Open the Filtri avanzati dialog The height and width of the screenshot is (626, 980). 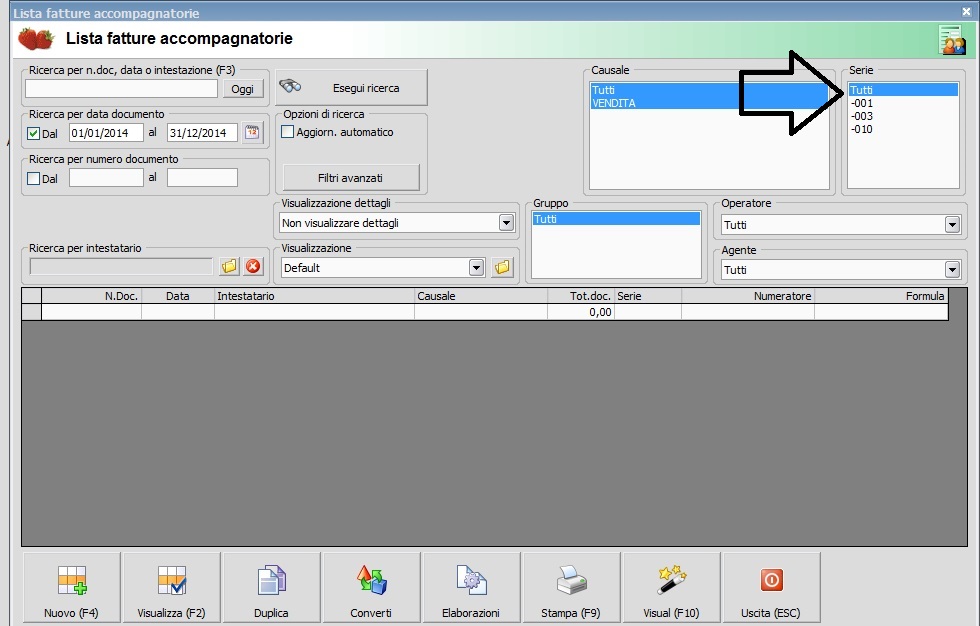[x=351, y=178]
